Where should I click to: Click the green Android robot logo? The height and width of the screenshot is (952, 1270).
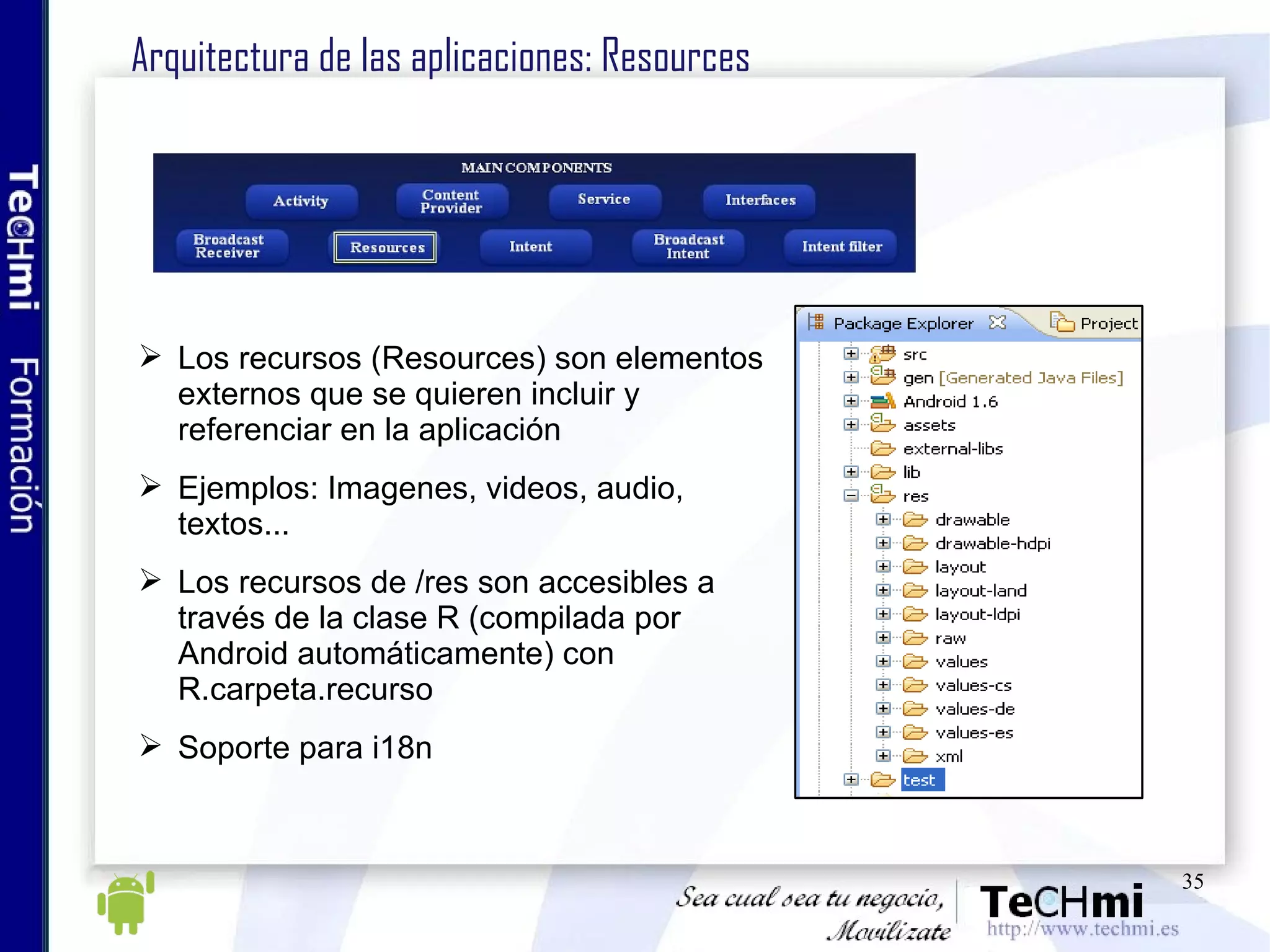[x=127, y=903]
